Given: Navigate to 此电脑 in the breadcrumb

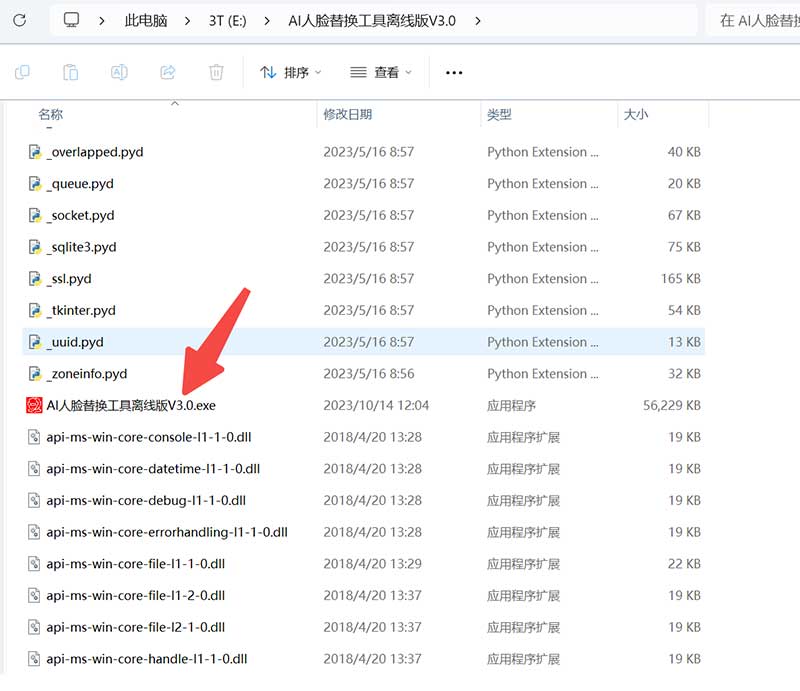Looking at the screenshot, I should [146, 20].
